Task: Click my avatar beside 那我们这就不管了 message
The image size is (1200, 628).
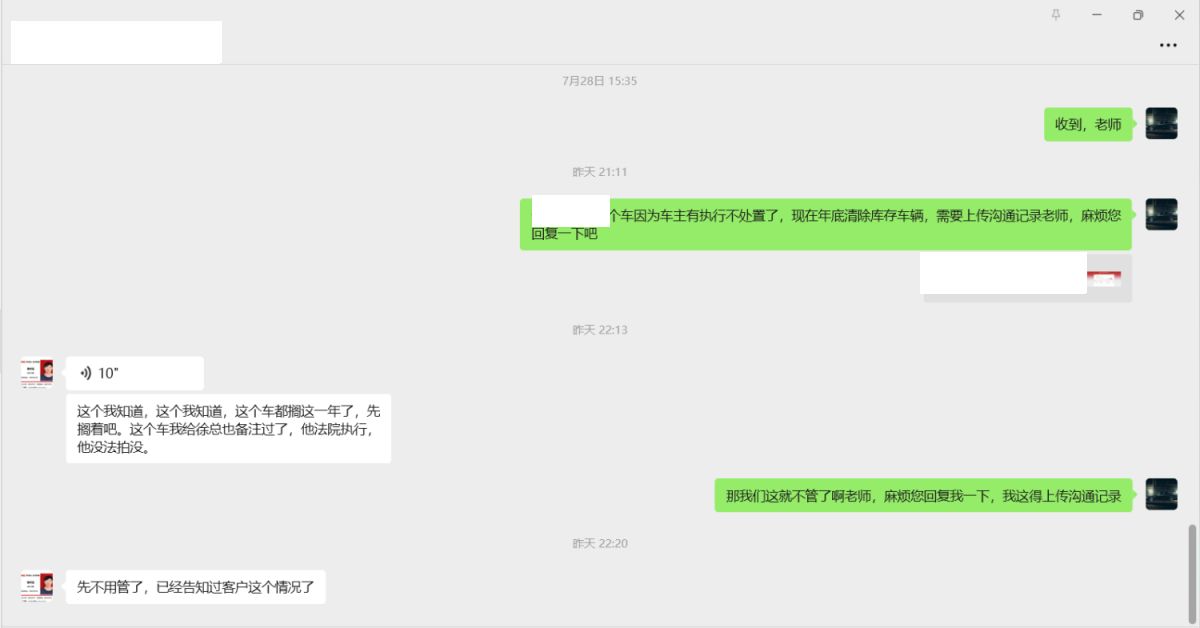Action: click(x=1161, y=495)
